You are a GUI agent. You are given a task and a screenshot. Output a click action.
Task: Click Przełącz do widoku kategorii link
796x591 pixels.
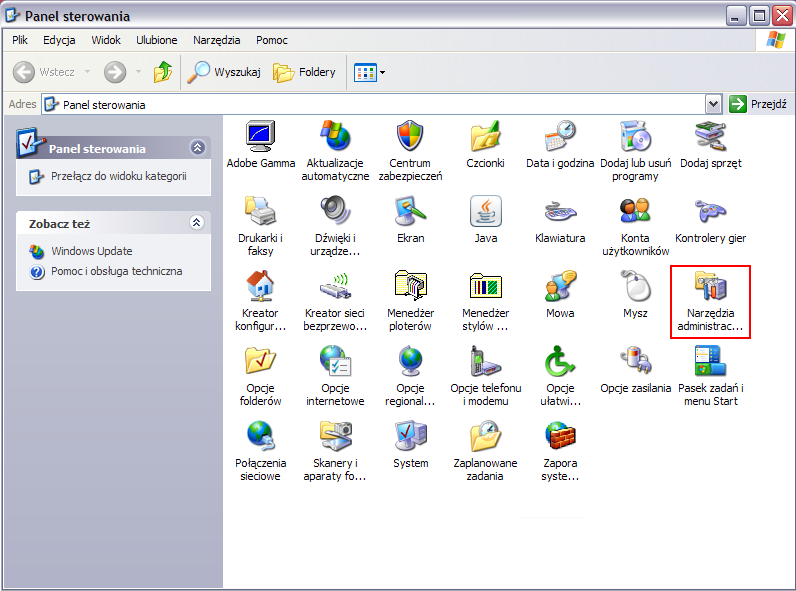click(118, 176)
